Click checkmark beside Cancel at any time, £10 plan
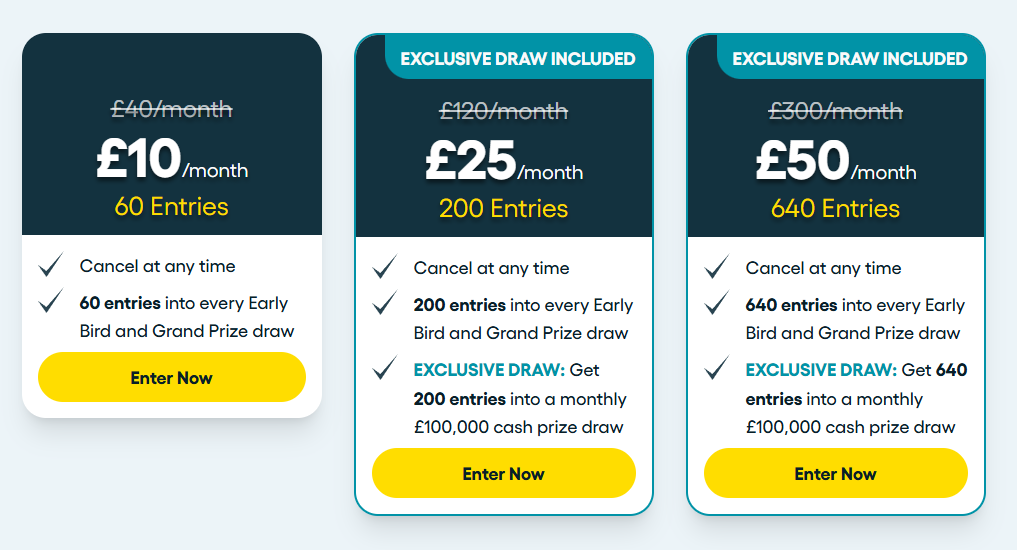1017x550 pixels. click(51, 265)
